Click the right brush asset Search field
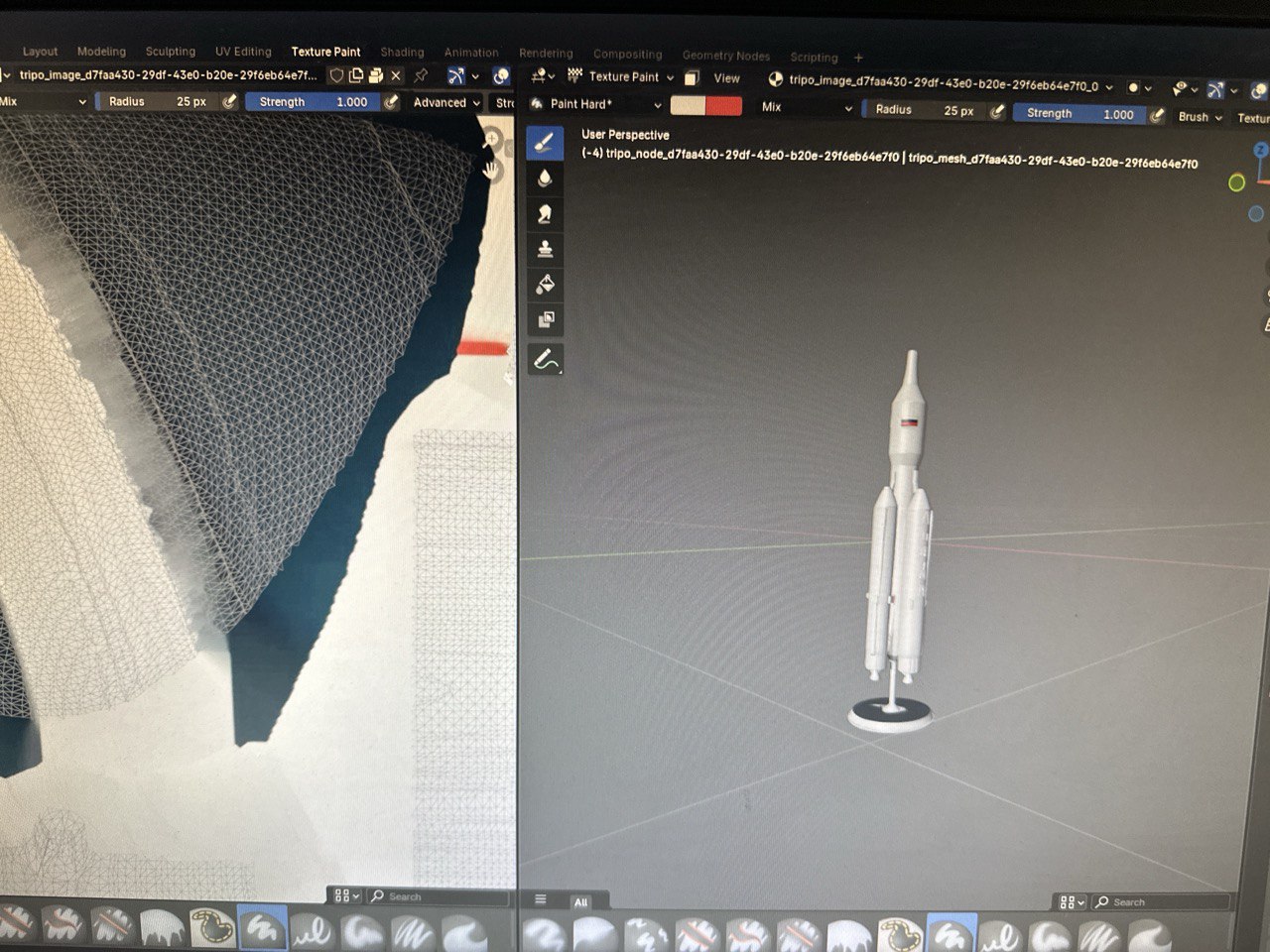This screenshot has height=952, width=1270. point(1161,901)
